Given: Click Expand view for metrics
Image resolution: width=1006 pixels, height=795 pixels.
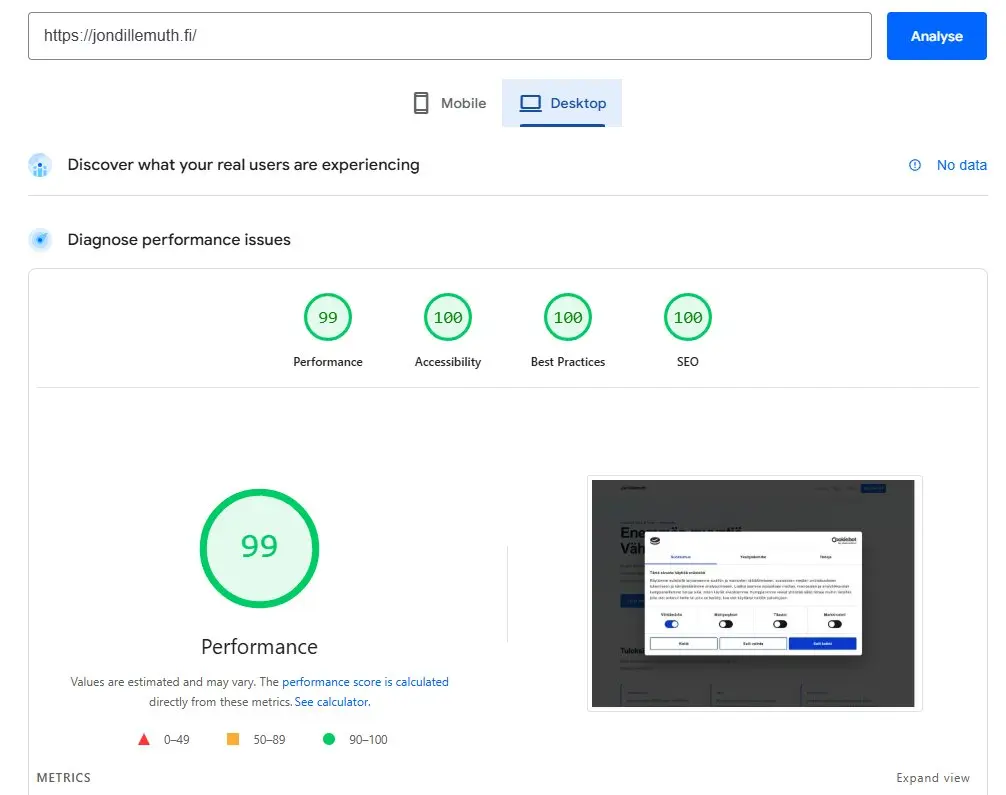Looking at the screenshot, I should click(x=932, y=777).
